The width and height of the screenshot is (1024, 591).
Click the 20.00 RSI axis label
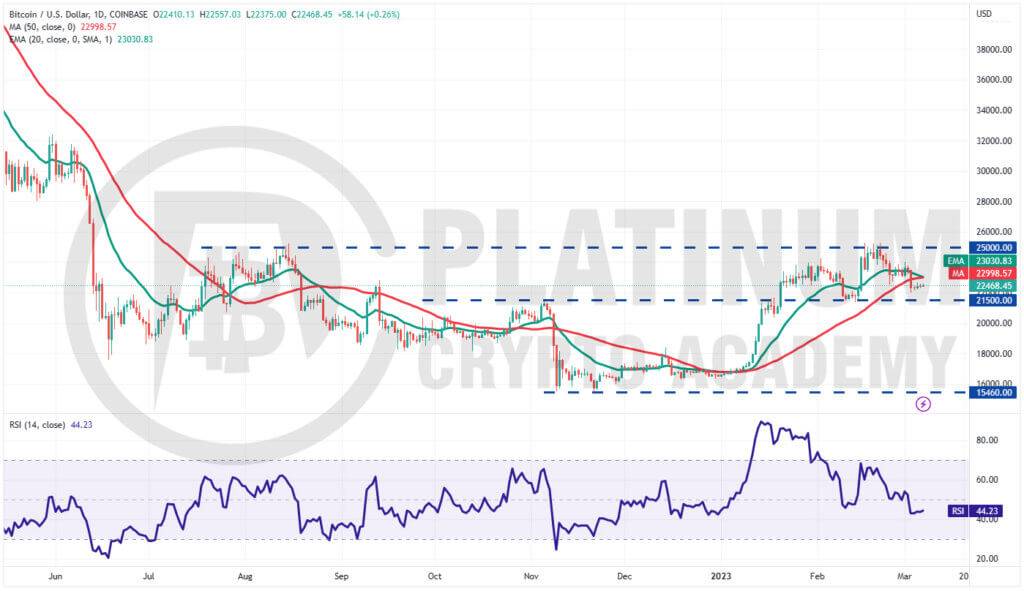[x=987, y=559]
